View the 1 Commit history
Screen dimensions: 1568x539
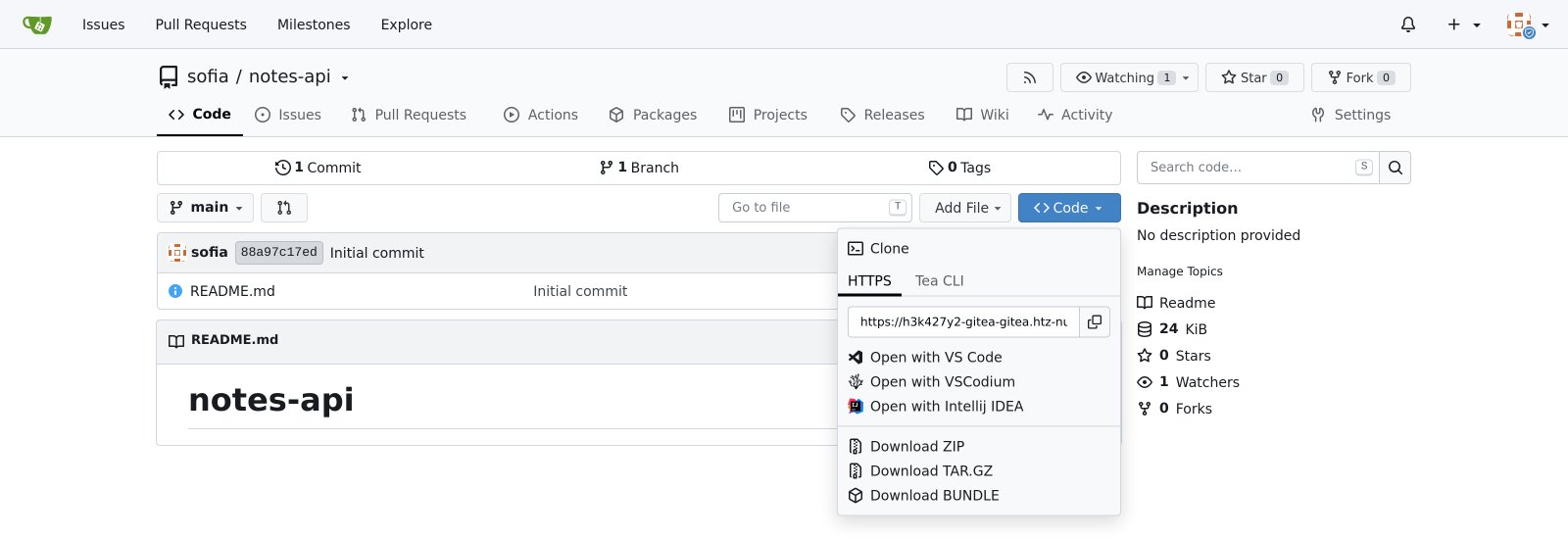point(318,168)
